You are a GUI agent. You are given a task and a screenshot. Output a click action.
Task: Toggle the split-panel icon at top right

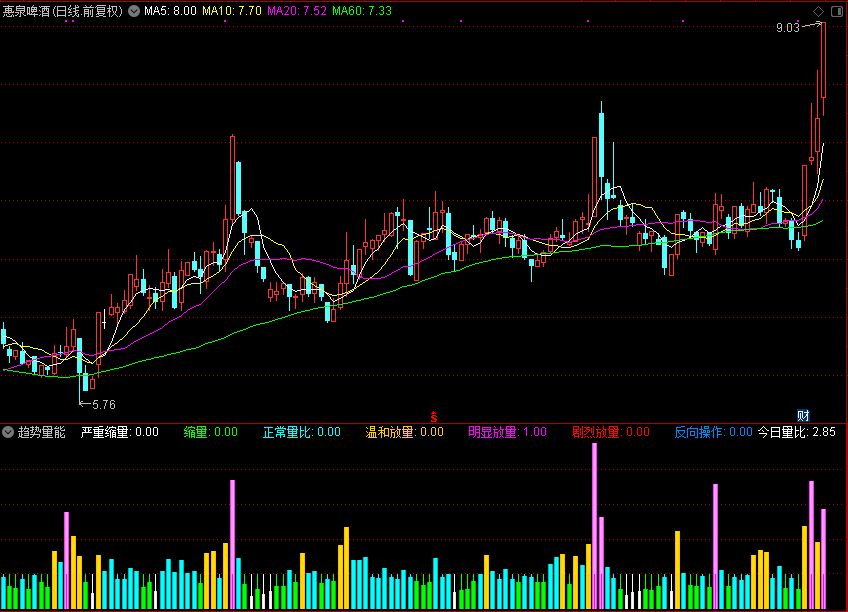837,11
